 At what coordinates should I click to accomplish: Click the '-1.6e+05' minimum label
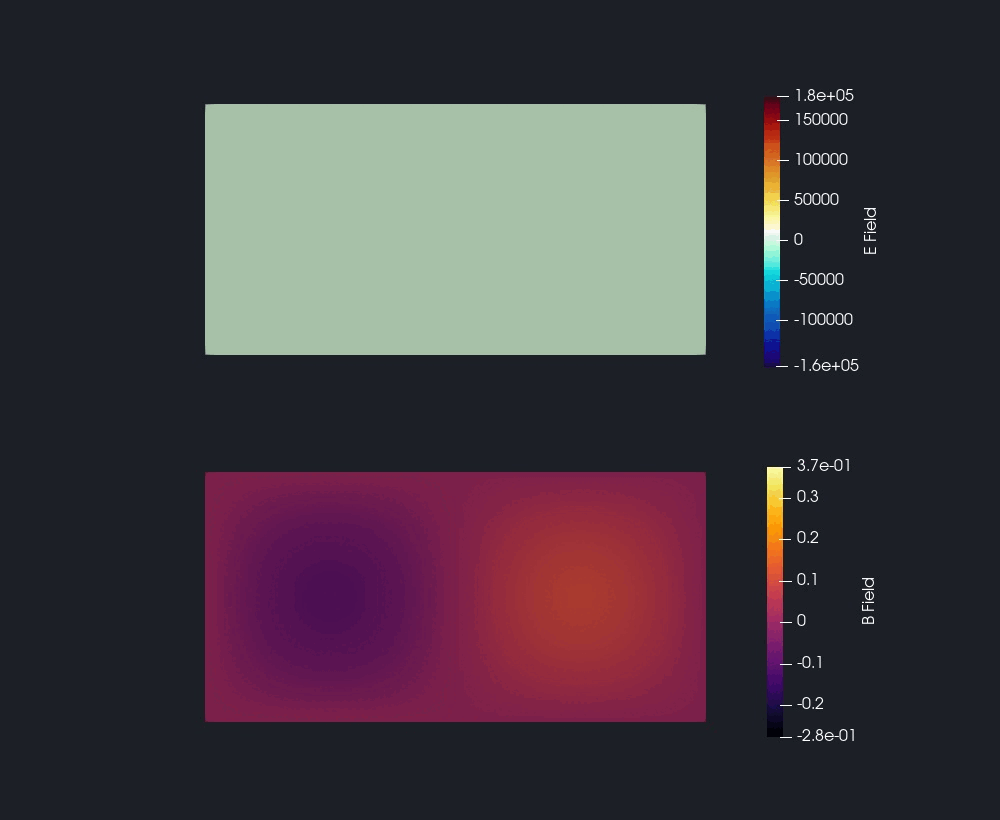click(826, 365)
